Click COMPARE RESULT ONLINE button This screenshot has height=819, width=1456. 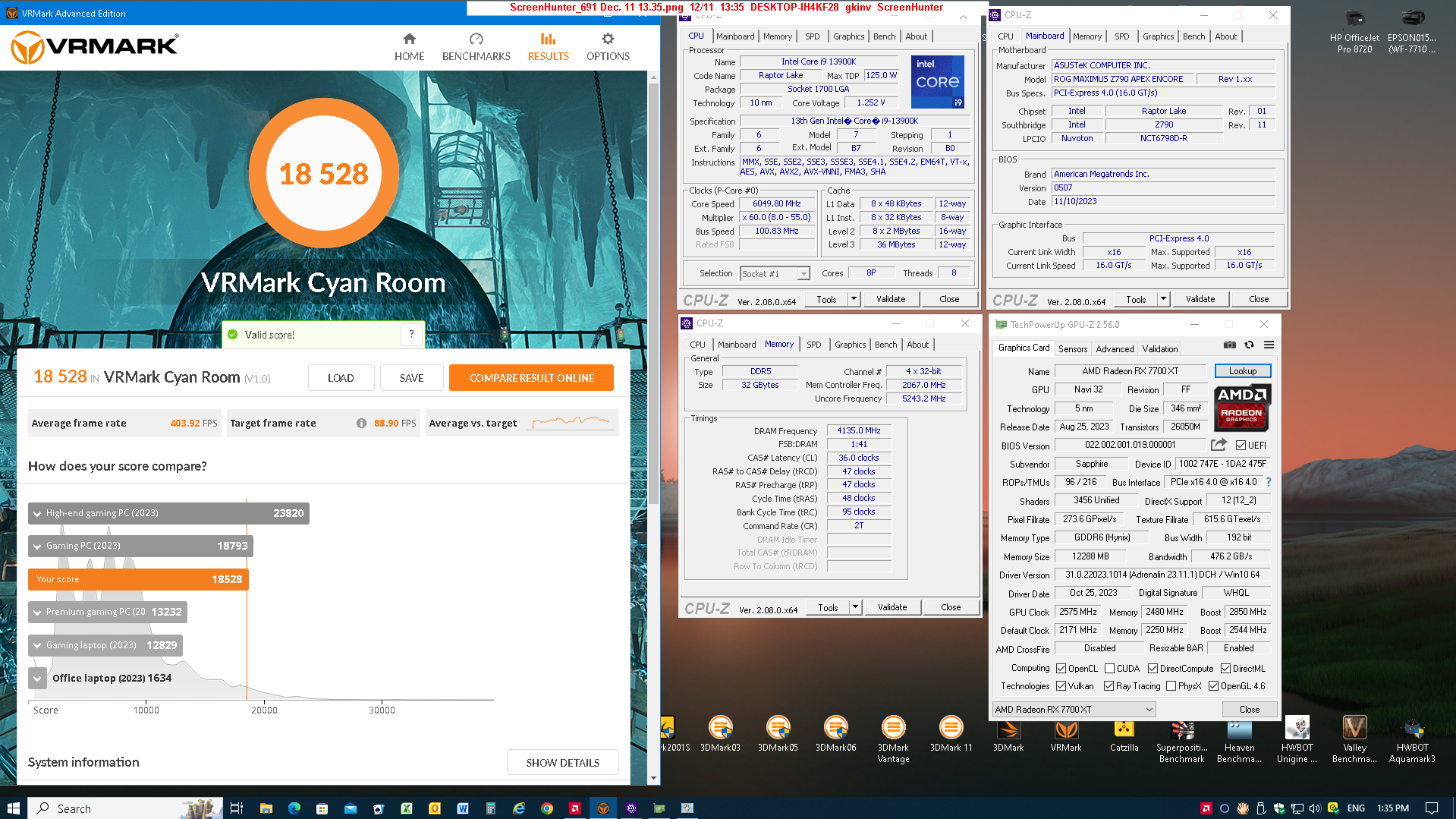coord(531,377)
